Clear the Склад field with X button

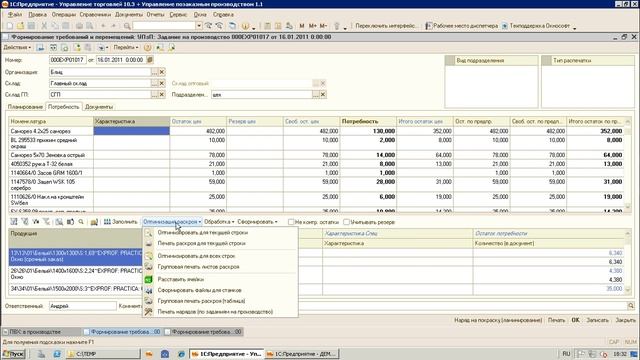162,83
